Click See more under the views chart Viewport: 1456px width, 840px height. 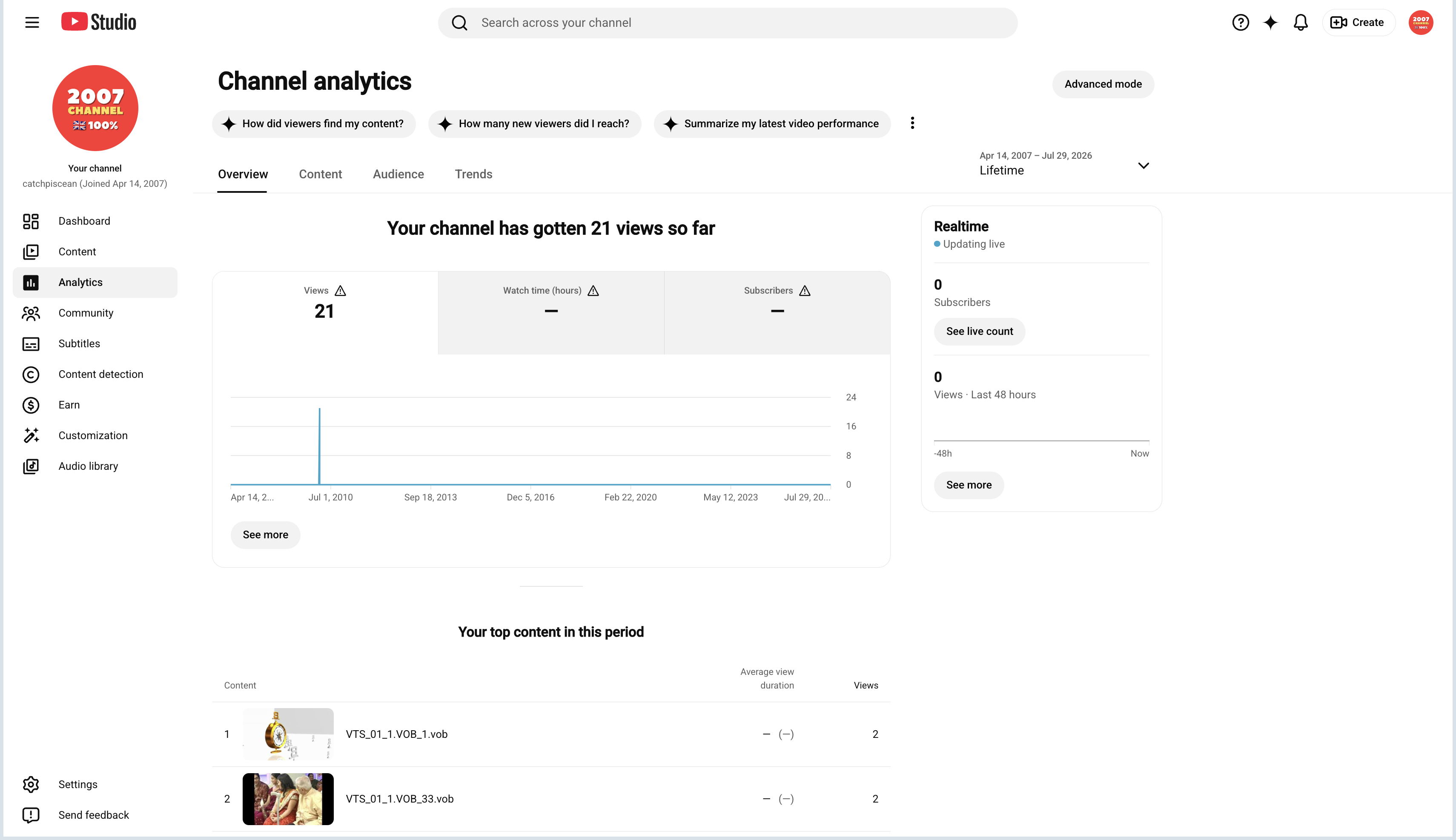pyautogui.click(x=266, y=535)
